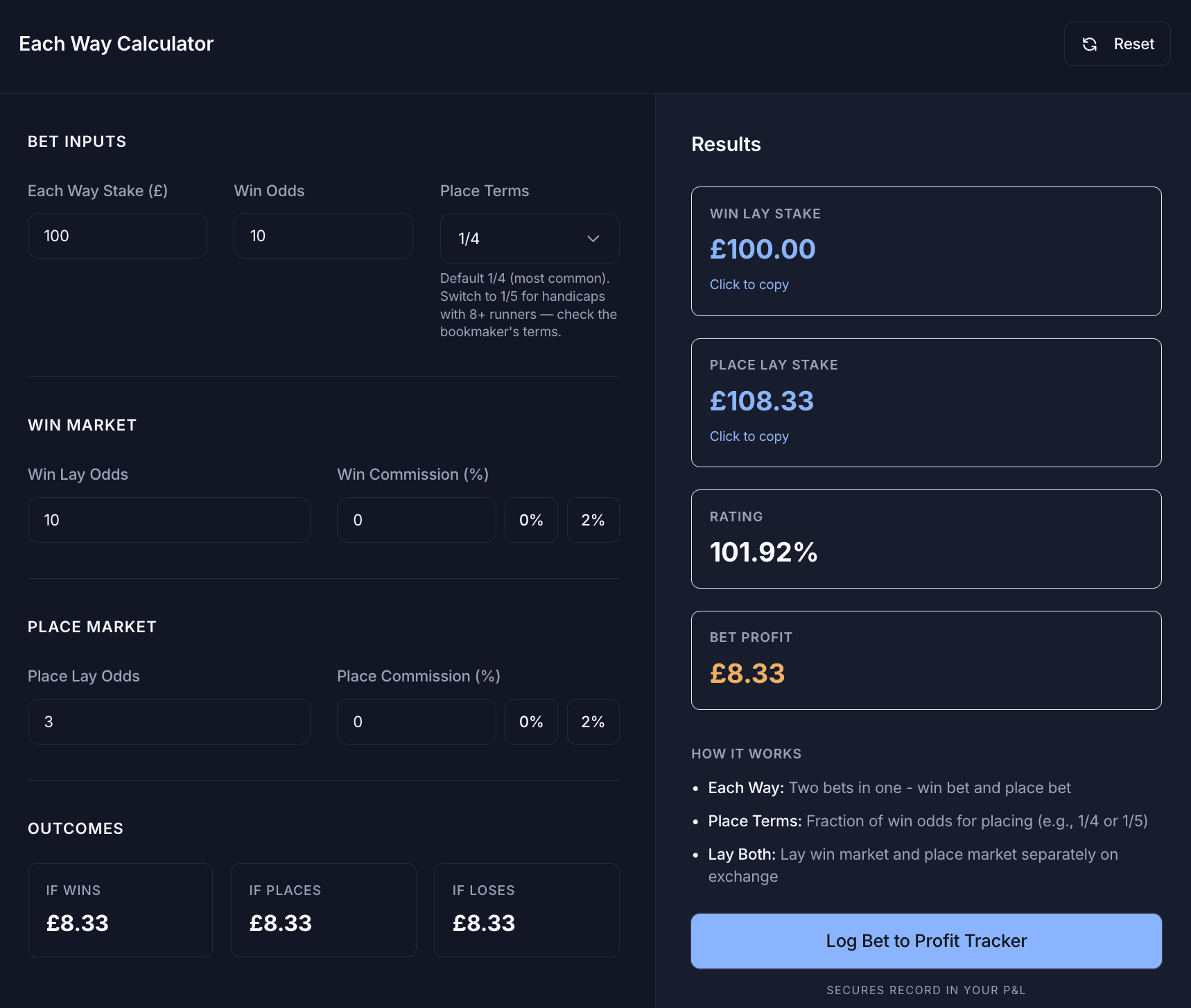The width and height of the screenshot is (1191, 1008).
Task: Select the IF LOSES outcome card
Action: coord(526,910)
